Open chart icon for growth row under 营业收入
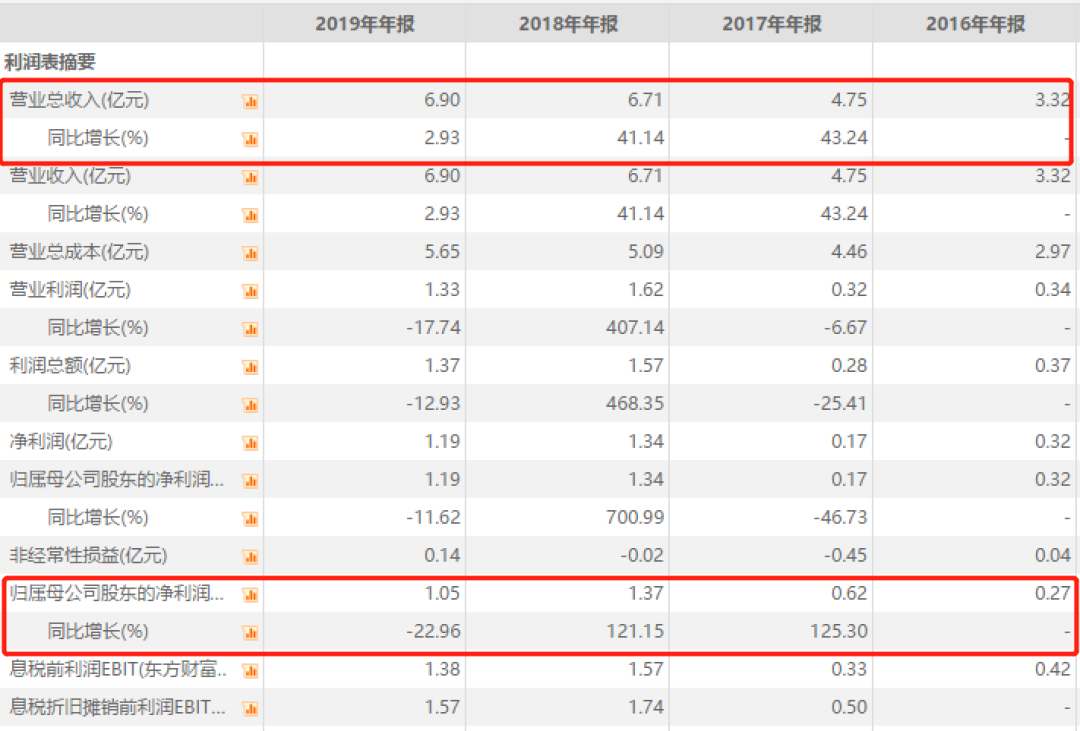The width and height of the screenshot is (1080, 731). [250, 216]
